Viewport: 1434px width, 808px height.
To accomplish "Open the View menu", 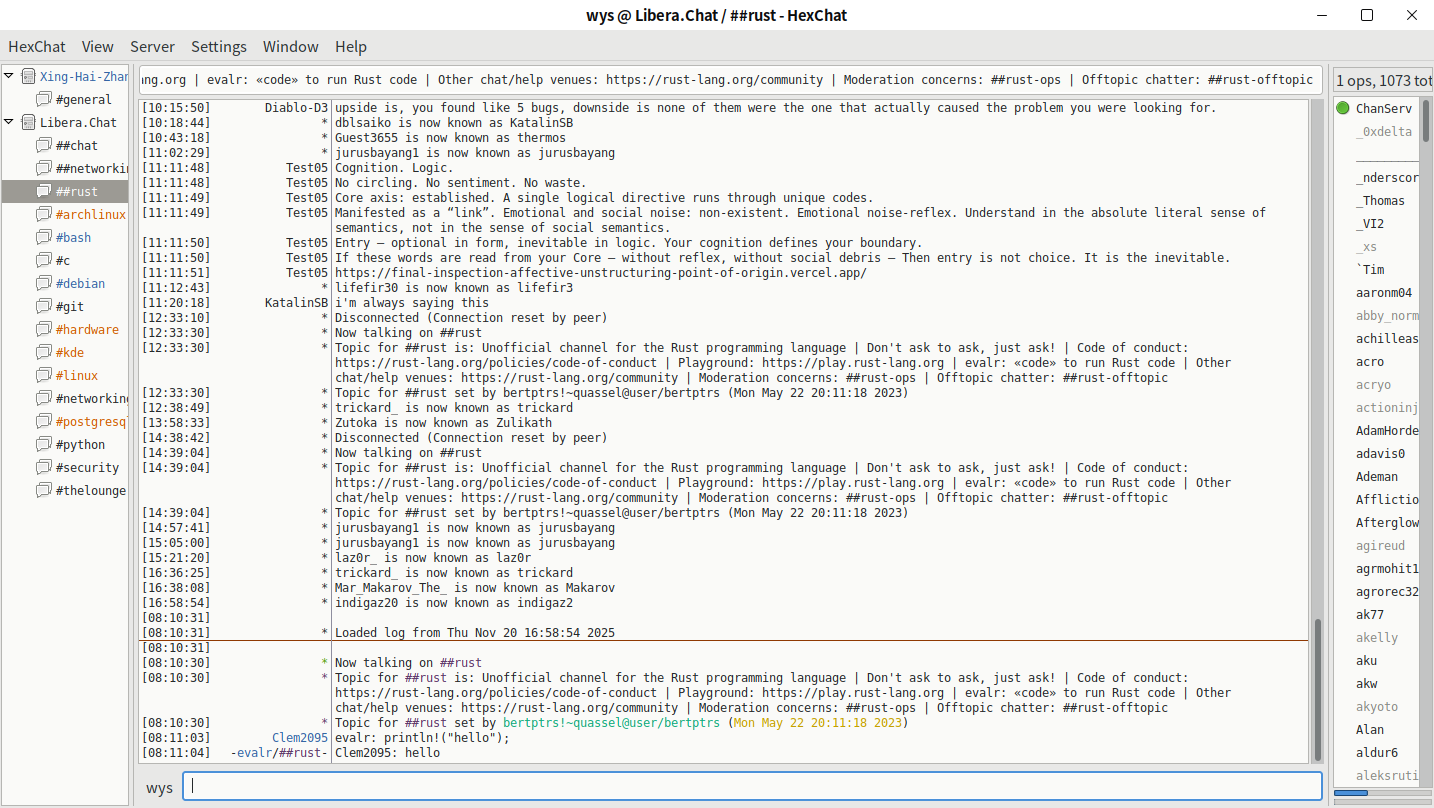I will point(98,47).
